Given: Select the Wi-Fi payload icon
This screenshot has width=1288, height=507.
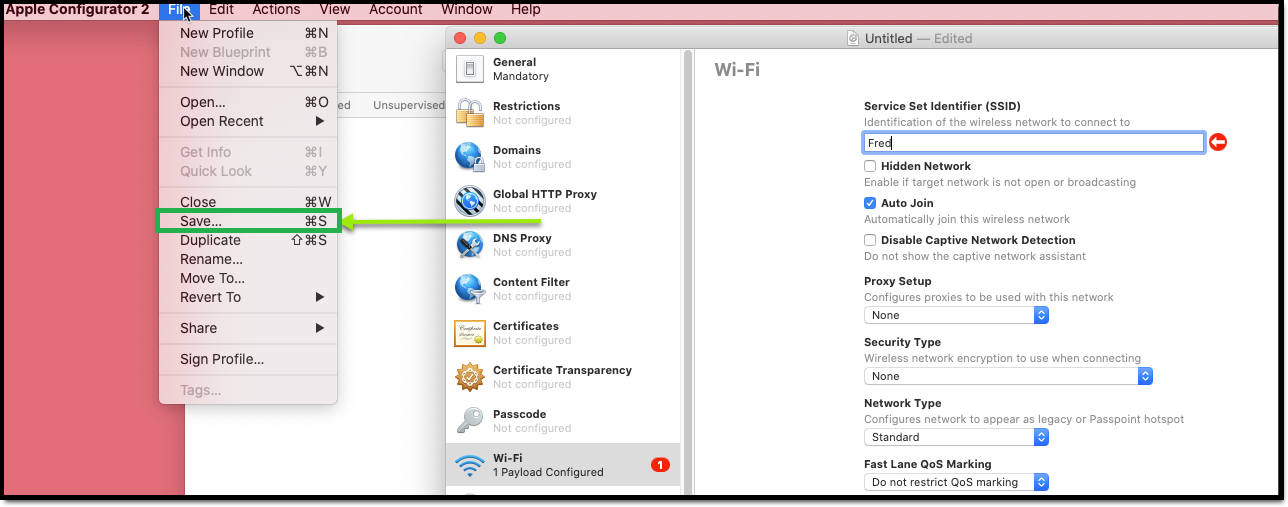Looking at the screenshot, I should (x=470, y=465).
